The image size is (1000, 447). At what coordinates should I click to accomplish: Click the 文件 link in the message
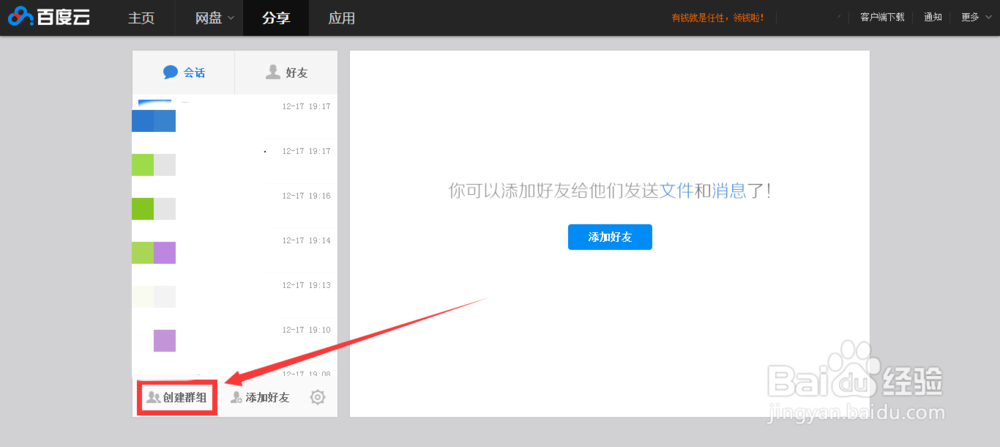[x=676, y=191]
